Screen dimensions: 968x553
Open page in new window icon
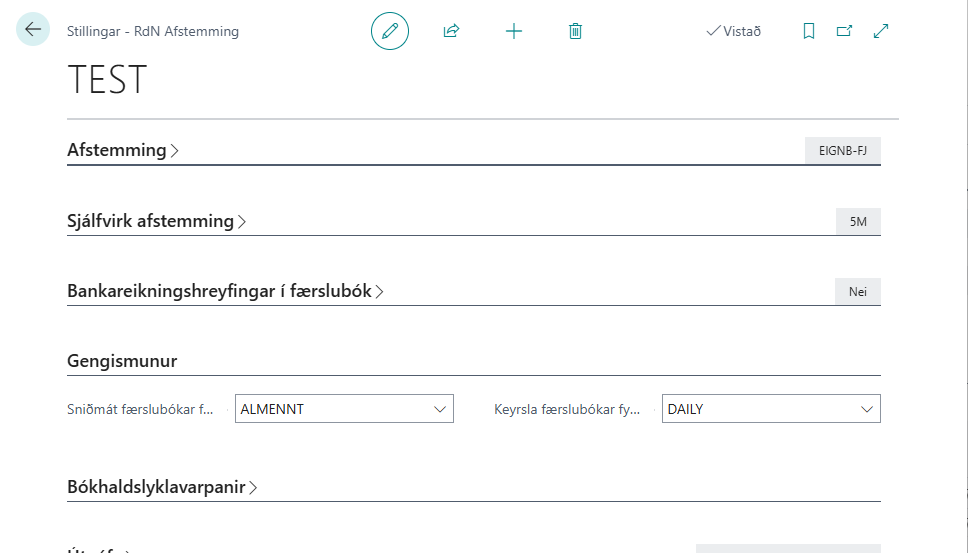click(x=844, y=31)
